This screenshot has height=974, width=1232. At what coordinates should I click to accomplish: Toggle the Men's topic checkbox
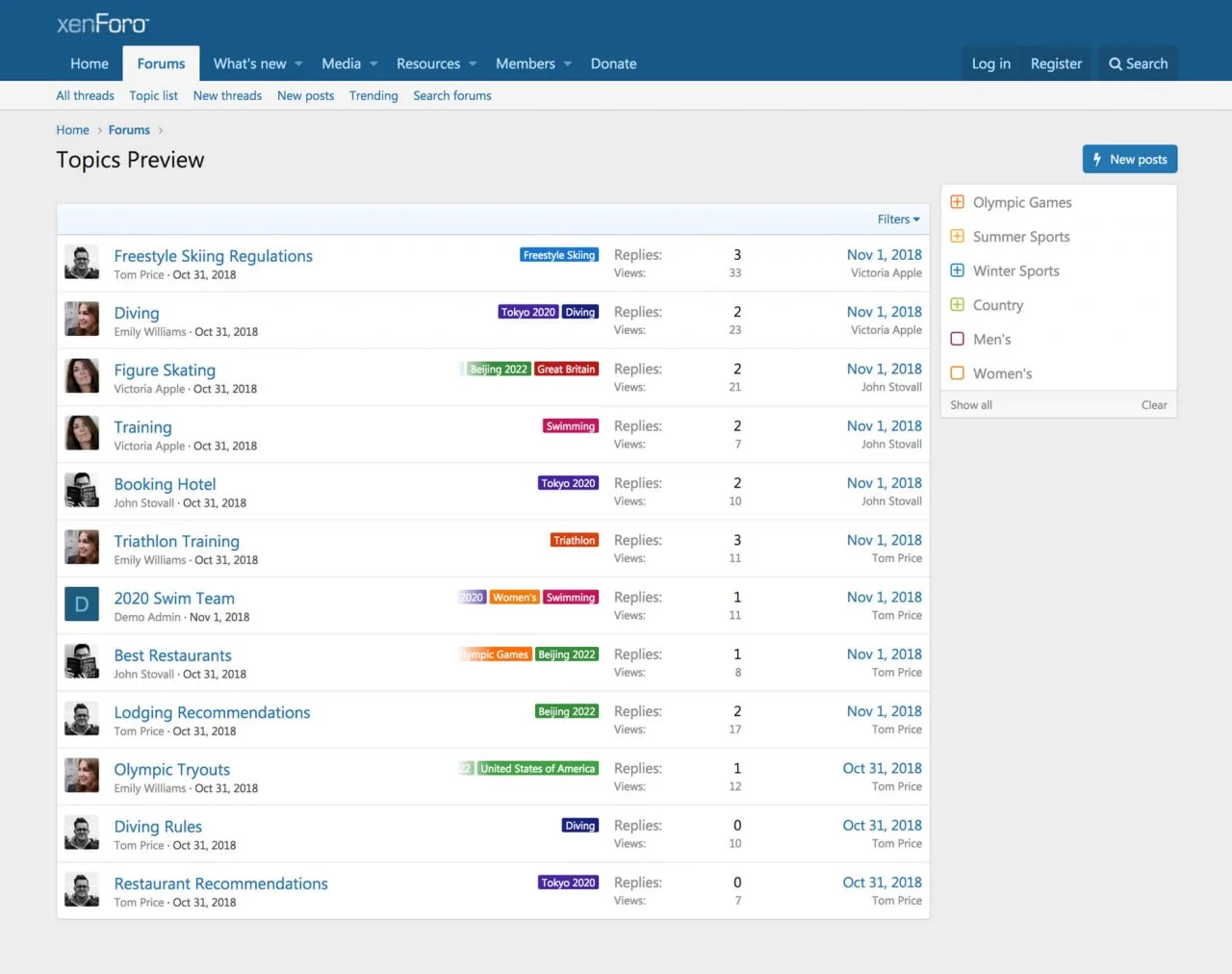click(958, 339)
